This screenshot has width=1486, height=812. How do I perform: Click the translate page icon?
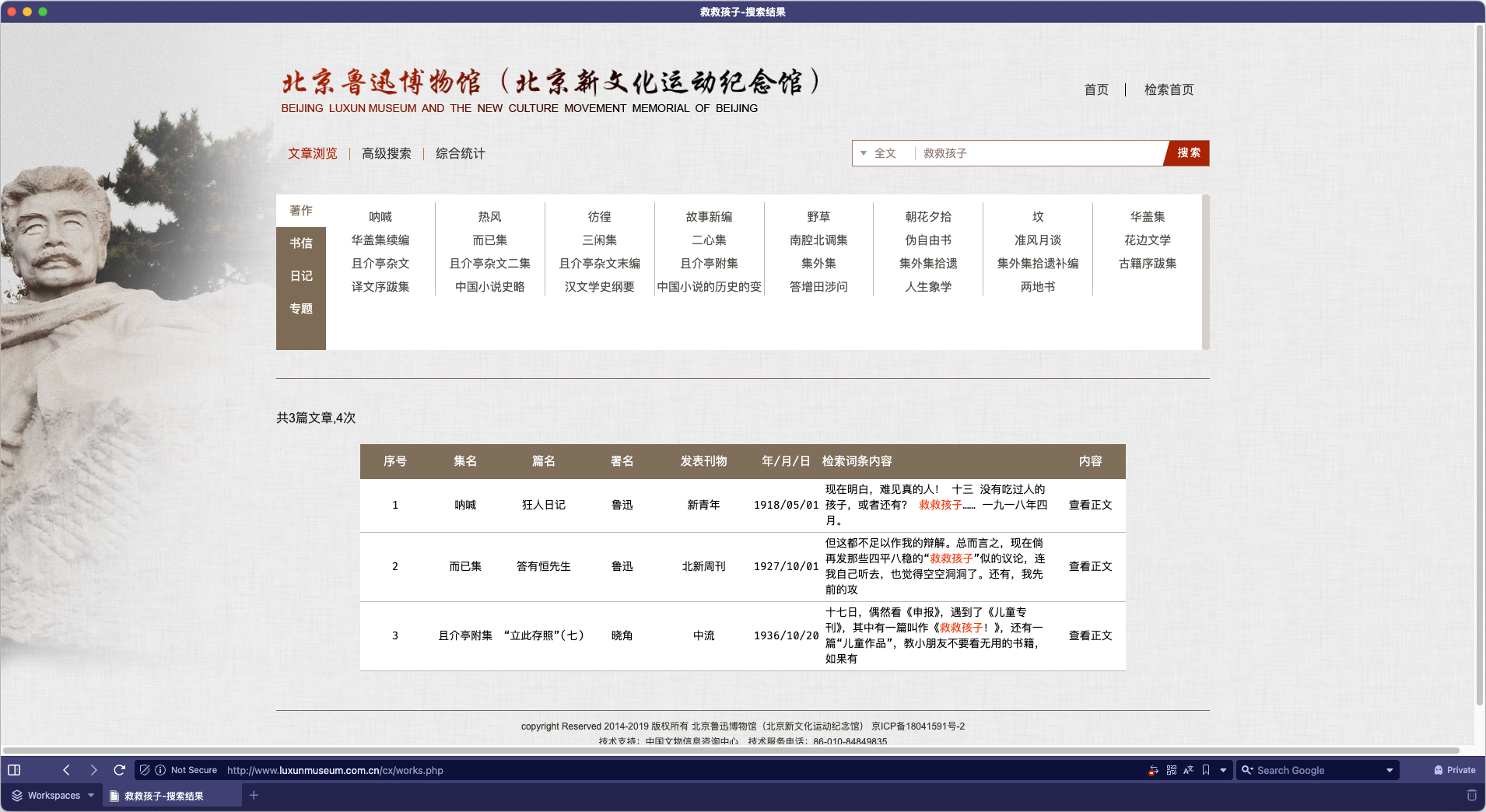pyautogui.click(x=1188, y=770)
